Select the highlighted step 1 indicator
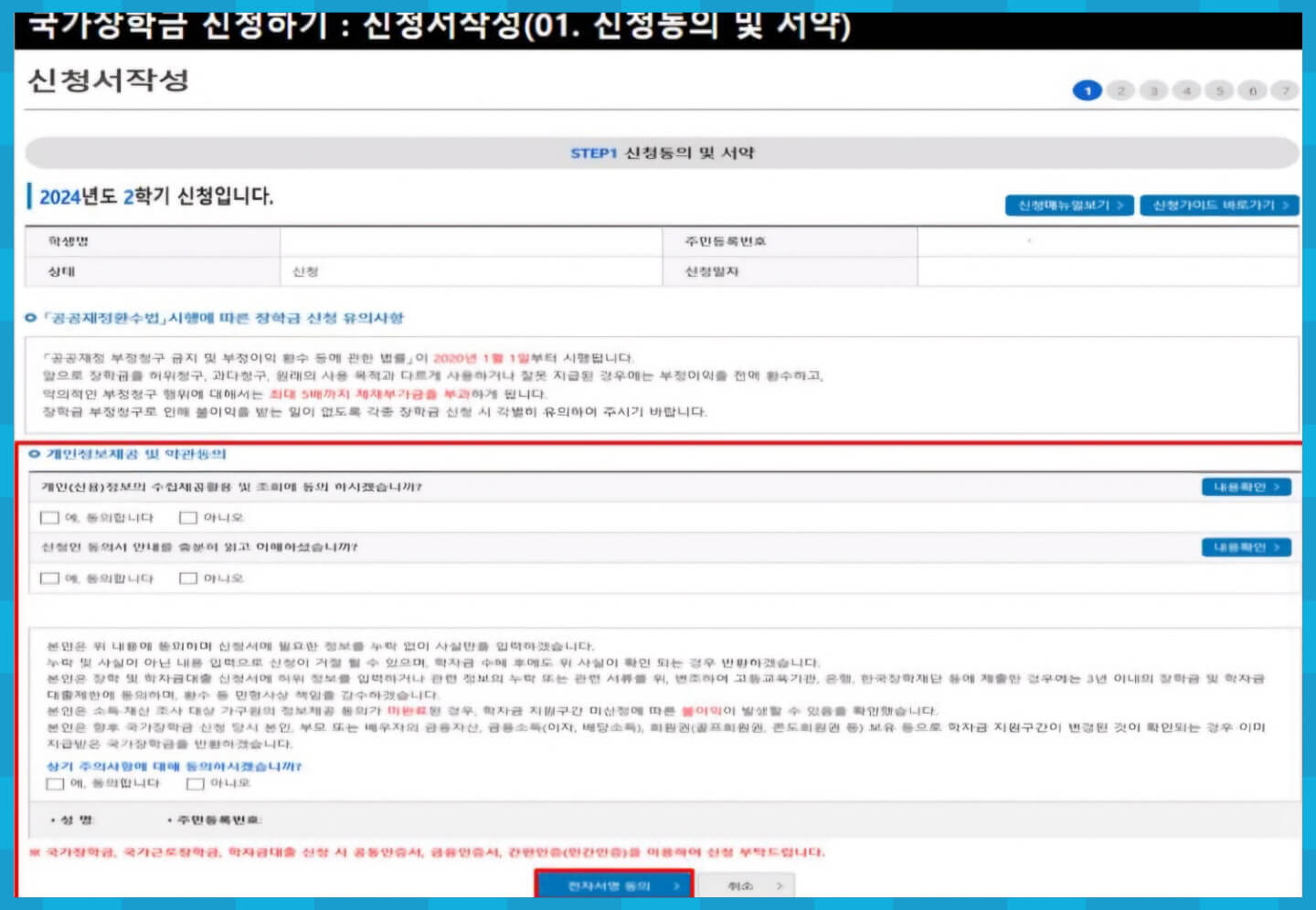 [1088, 90]
